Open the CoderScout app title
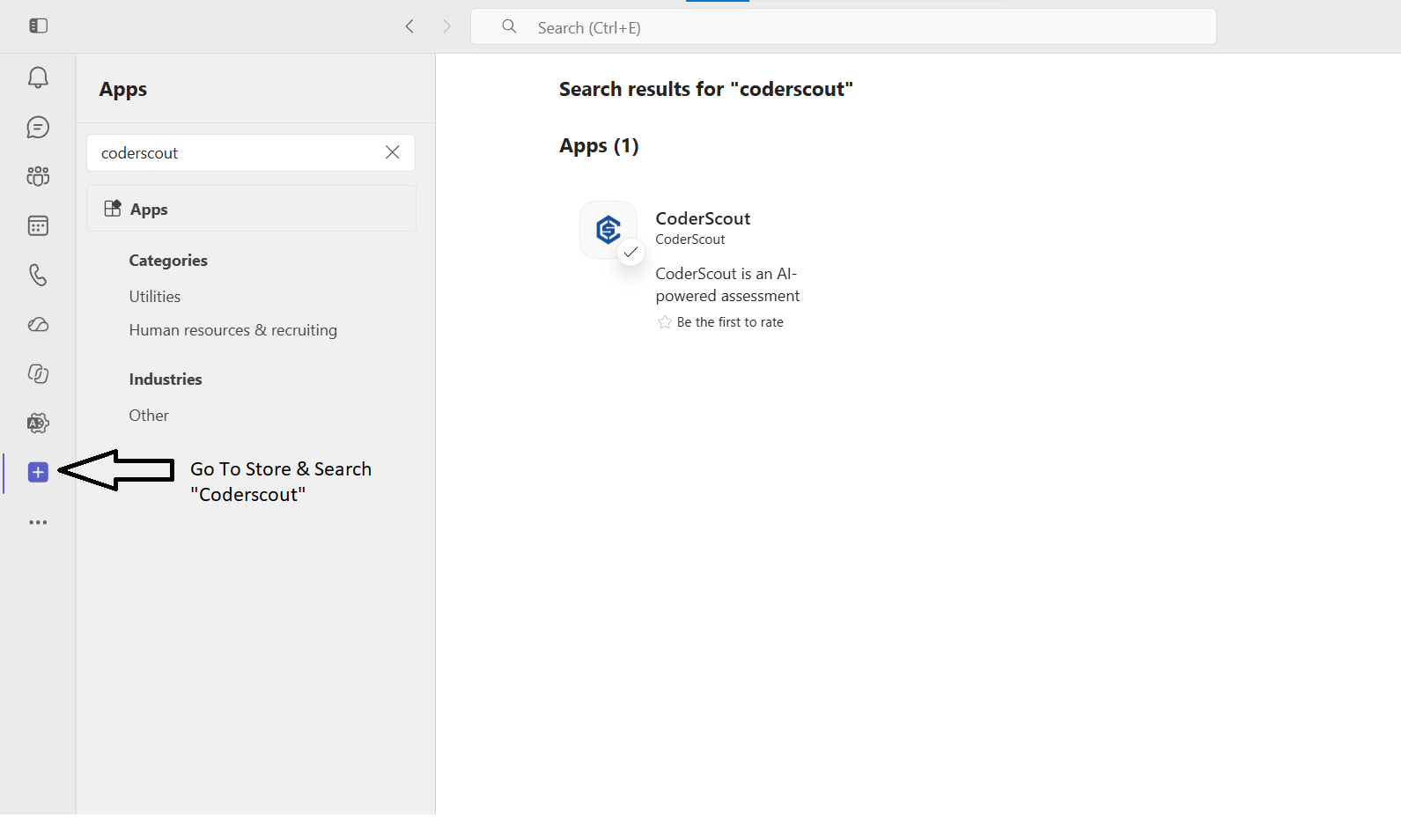Viewport: 1401px width, 840px height. tap(703, 218)
